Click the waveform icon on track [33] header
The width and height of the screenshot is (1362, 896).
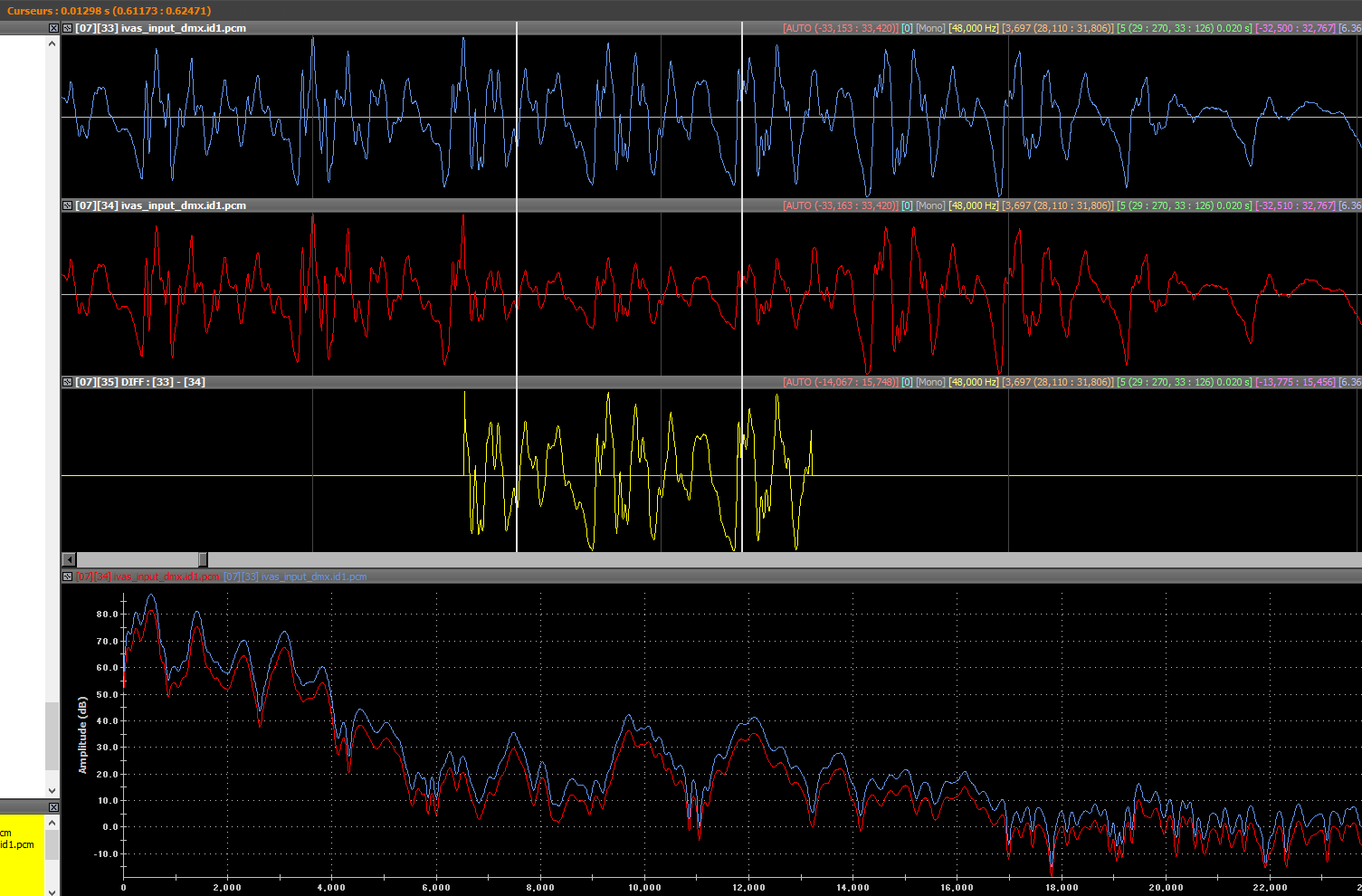tap(68, 28)
